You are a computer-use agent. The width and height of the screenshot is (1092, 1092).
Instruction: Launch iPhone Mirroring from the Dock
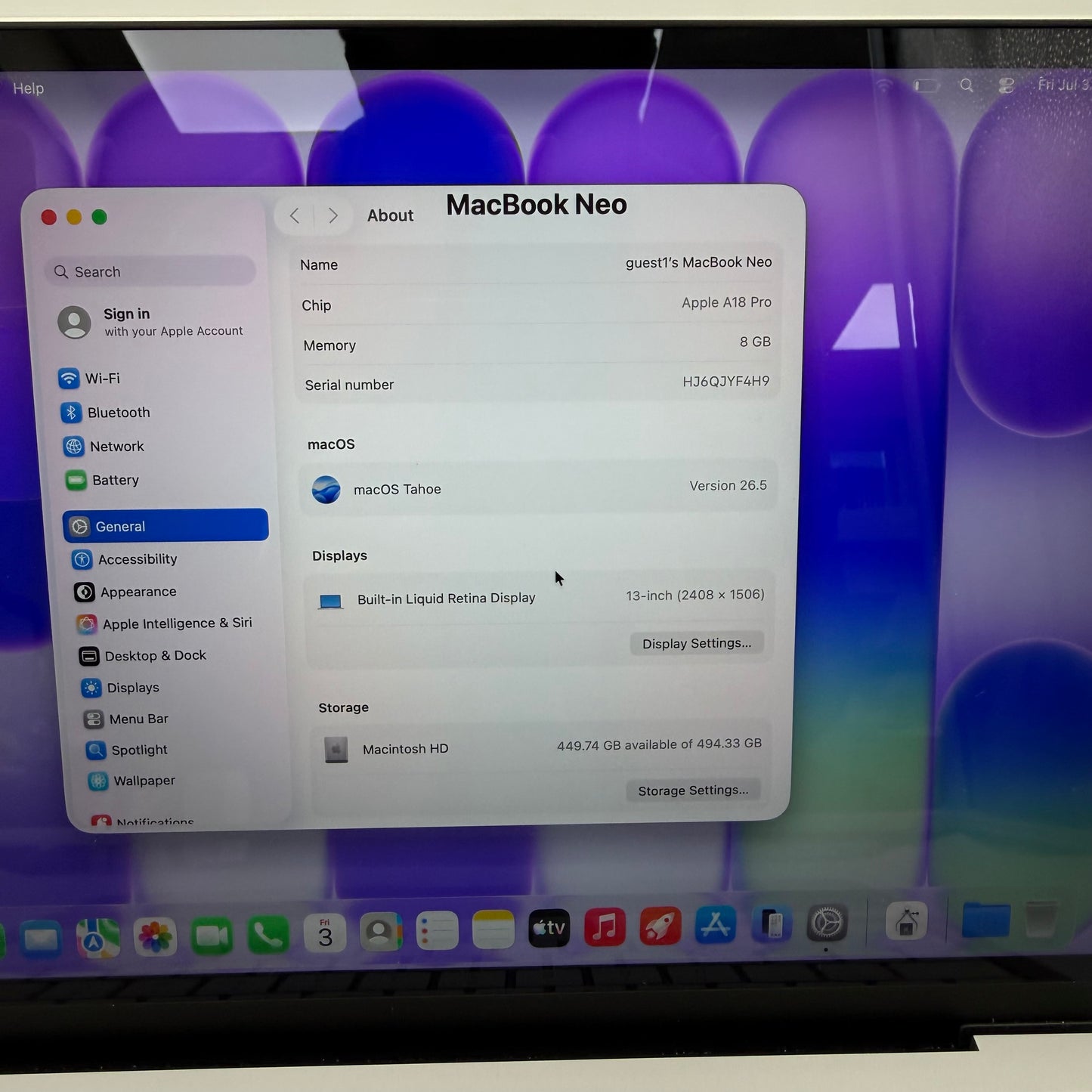772,924
